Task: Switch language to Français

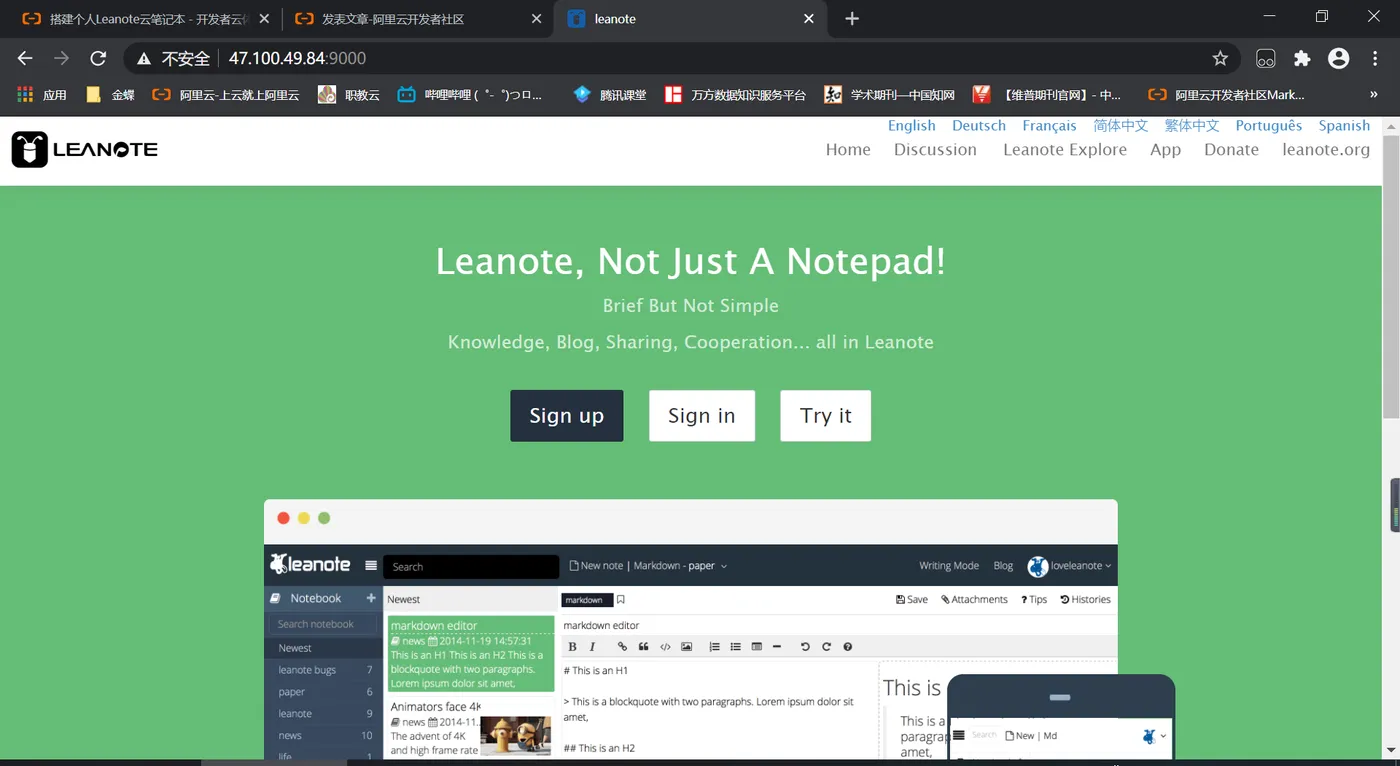Action: (1049, 126)
